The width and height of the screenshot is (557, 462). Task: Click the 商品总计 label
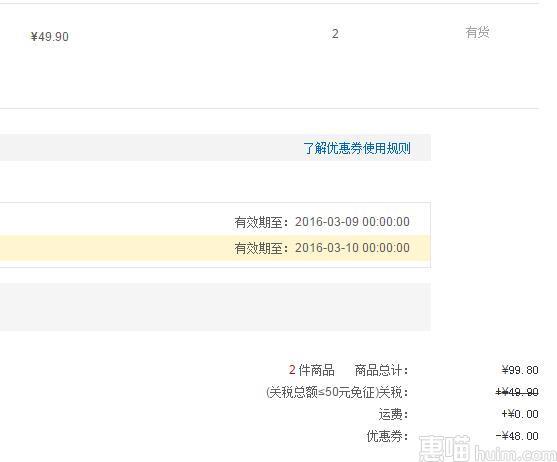(x=381, y=370)
